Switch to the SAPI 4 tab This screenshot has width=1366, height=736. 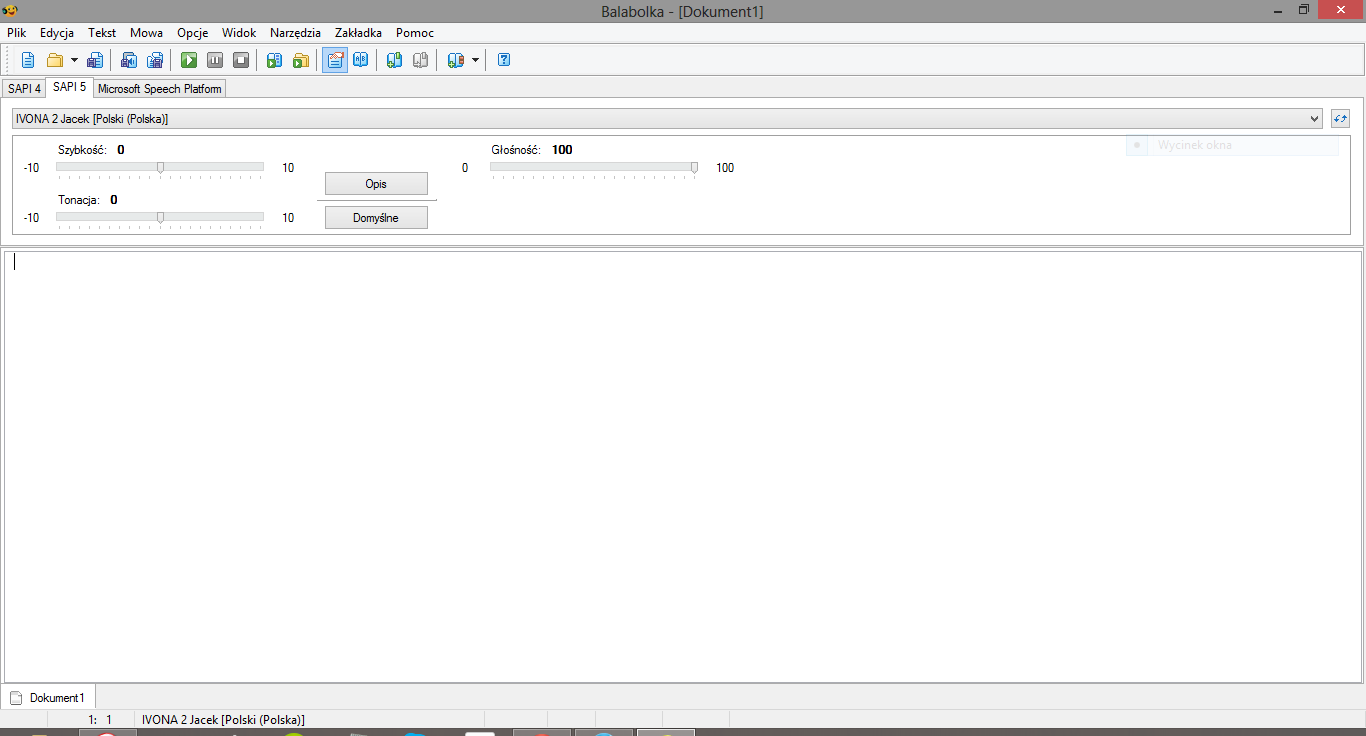click(24, 89)
